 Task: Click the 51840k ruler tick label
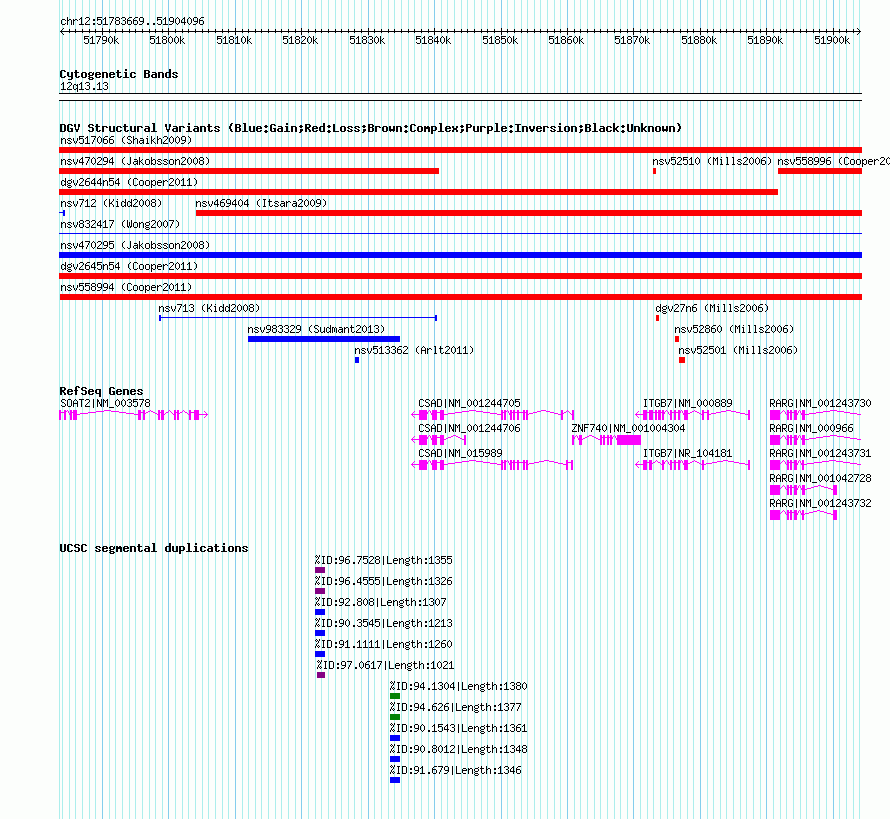pos(433,40)
